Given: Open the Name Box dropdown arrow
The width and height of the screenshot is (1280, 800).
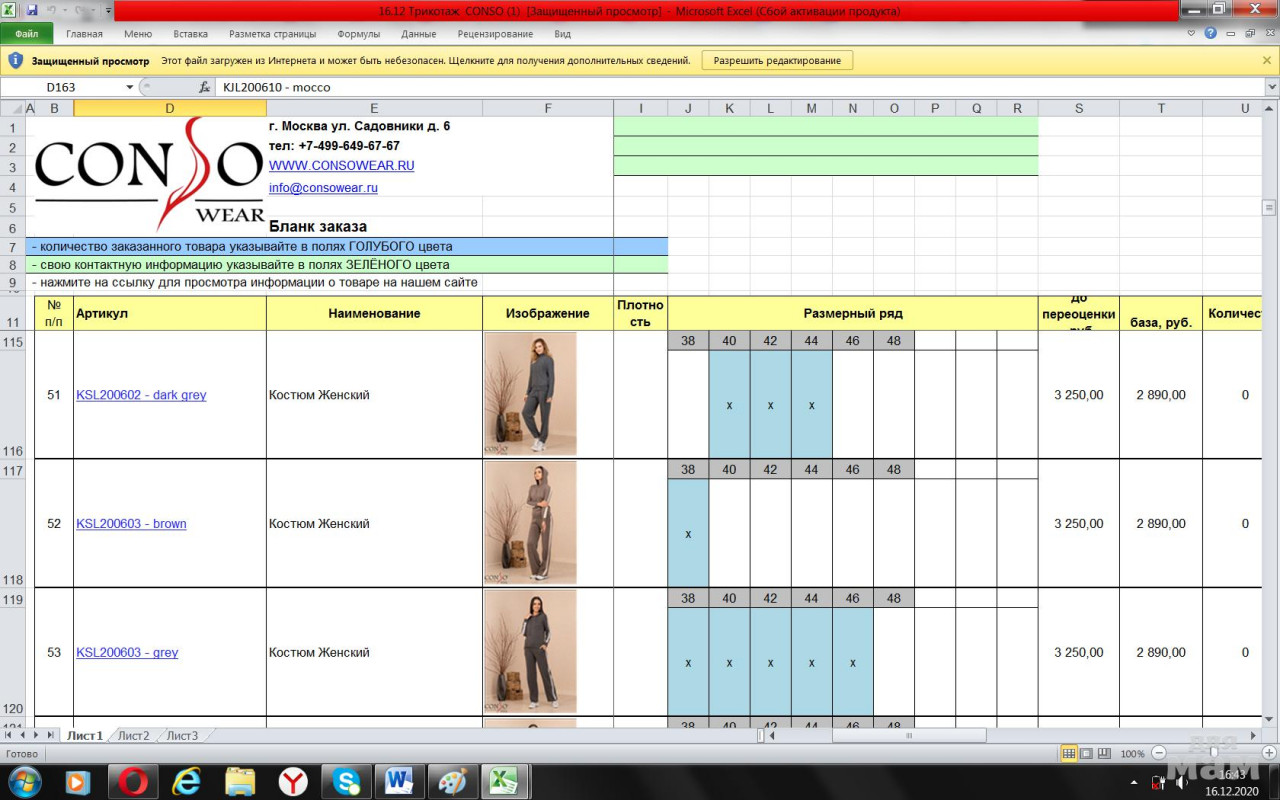Looking at the screenshot, I should tap(129, 87).
